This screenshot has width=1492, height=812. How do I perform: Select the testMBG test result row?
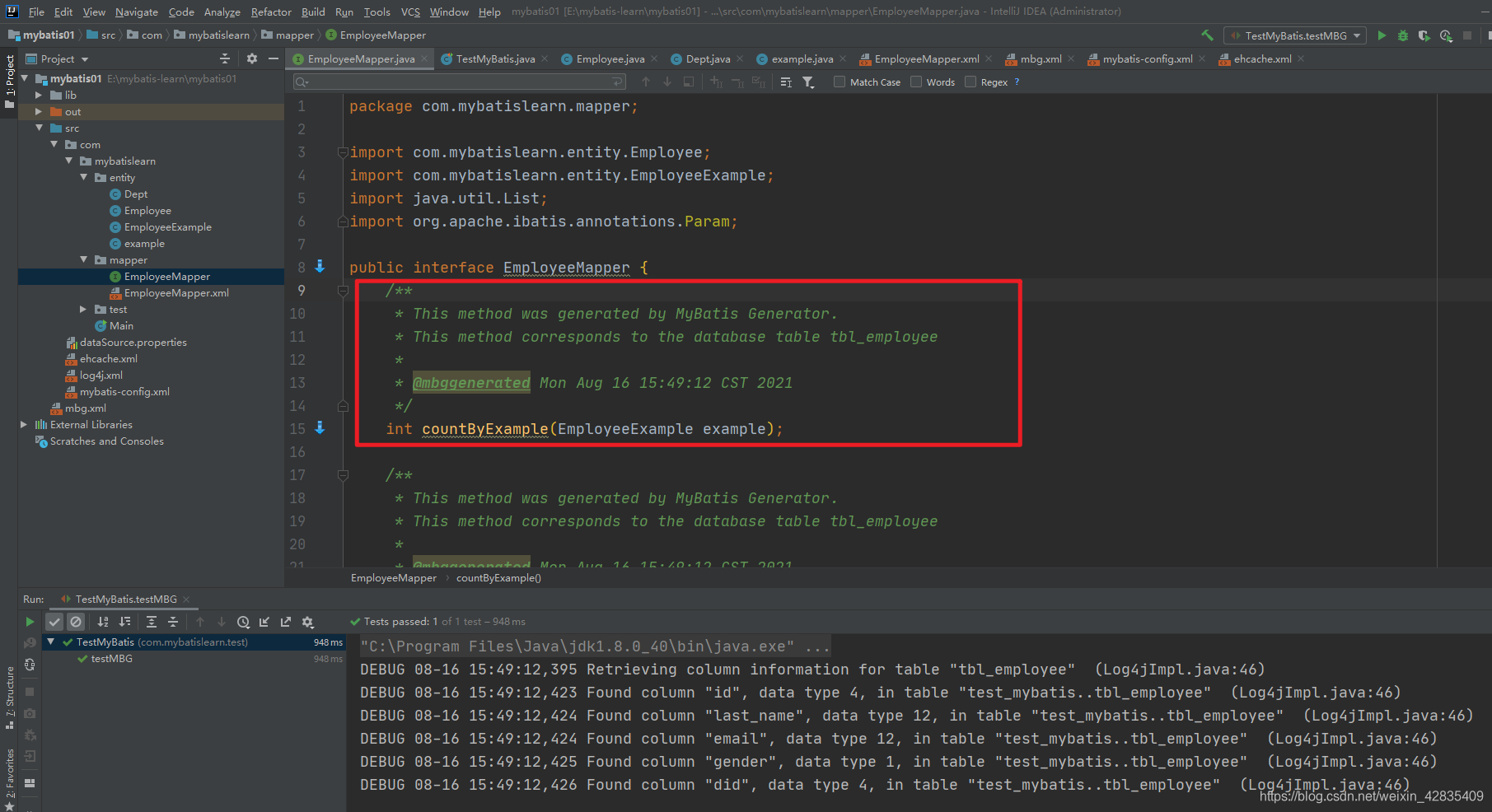[x=194, y=659]
